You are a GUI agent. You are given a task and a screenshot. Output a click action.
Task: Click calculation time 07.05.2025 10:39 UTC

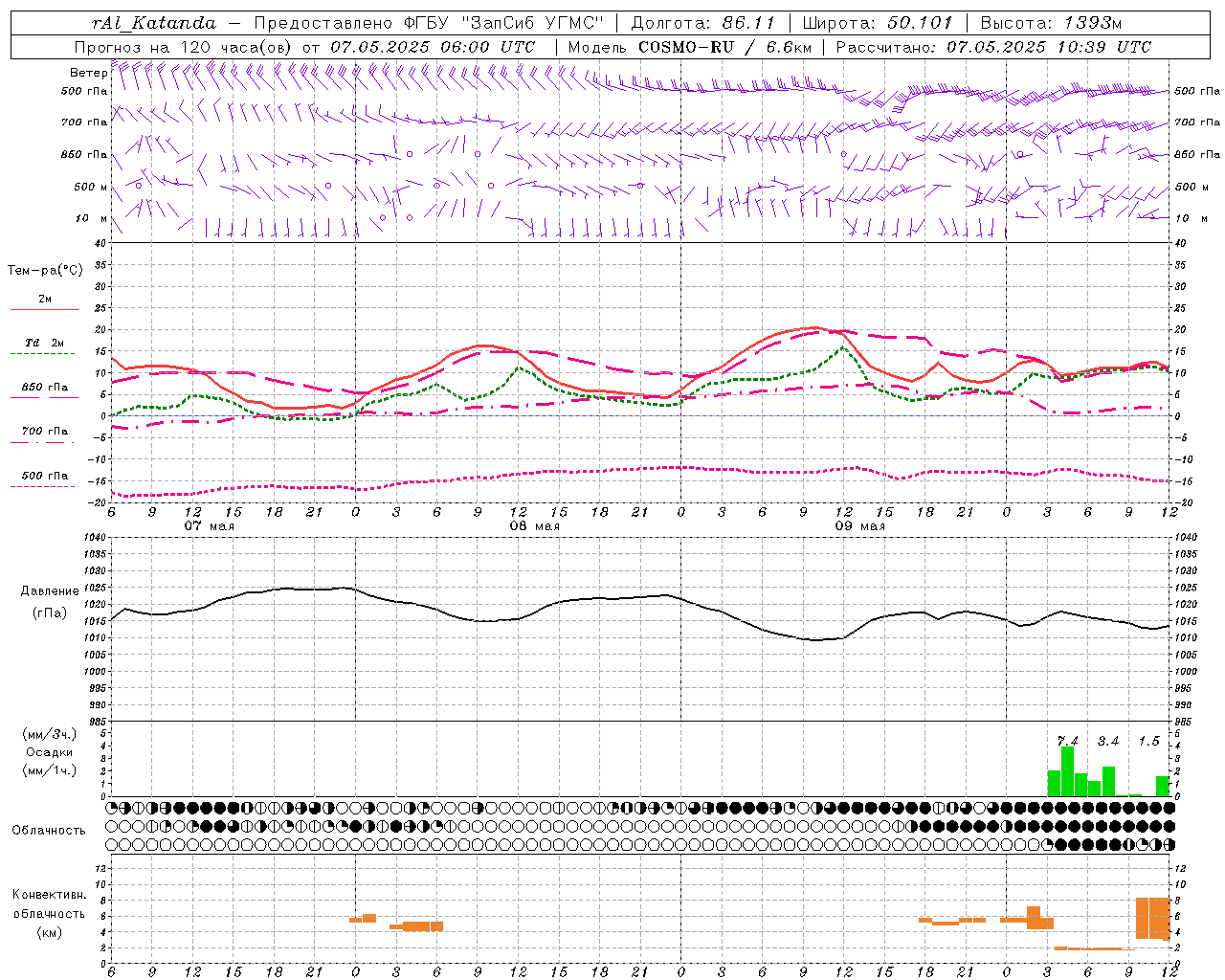1049,47
